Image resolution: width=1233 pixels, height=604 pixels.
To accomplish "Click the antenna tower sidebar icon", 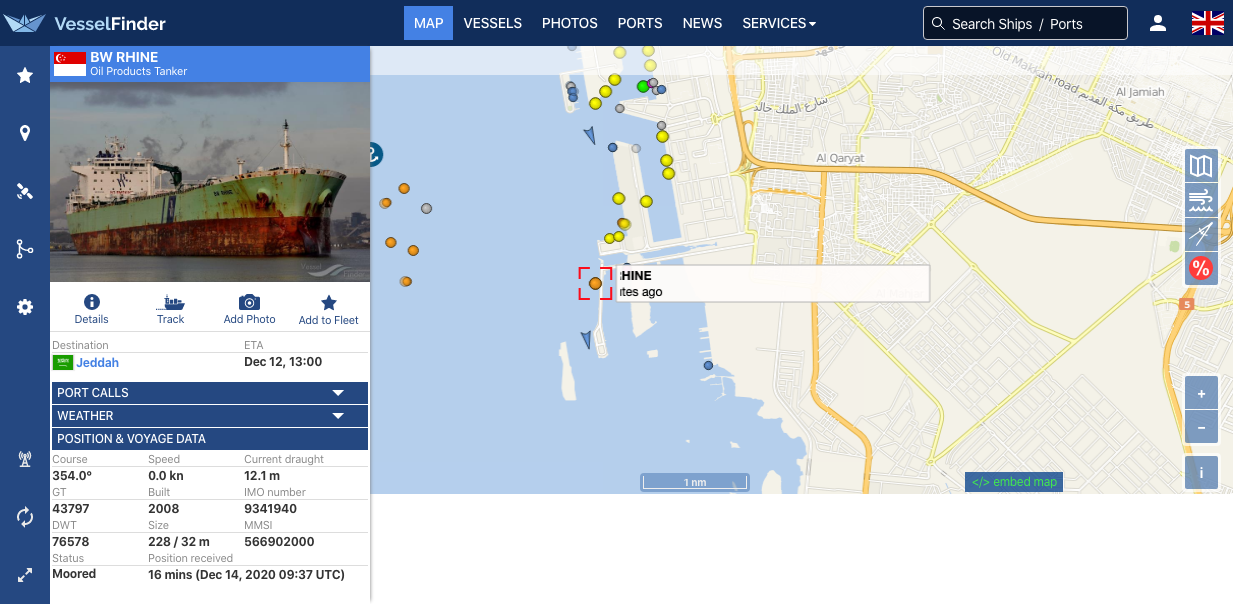I will (25, 459).
